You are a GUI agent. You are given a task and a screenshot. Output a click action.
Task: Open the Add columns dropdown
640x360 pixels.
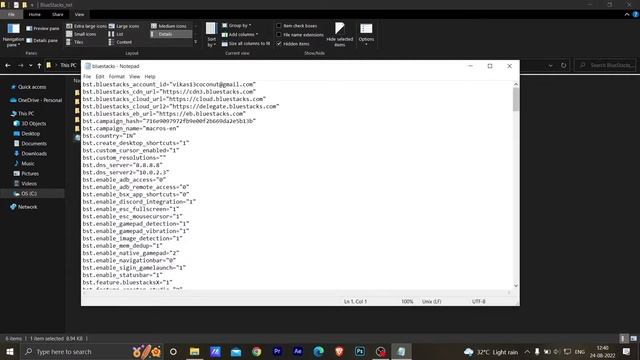coord(240,35)
